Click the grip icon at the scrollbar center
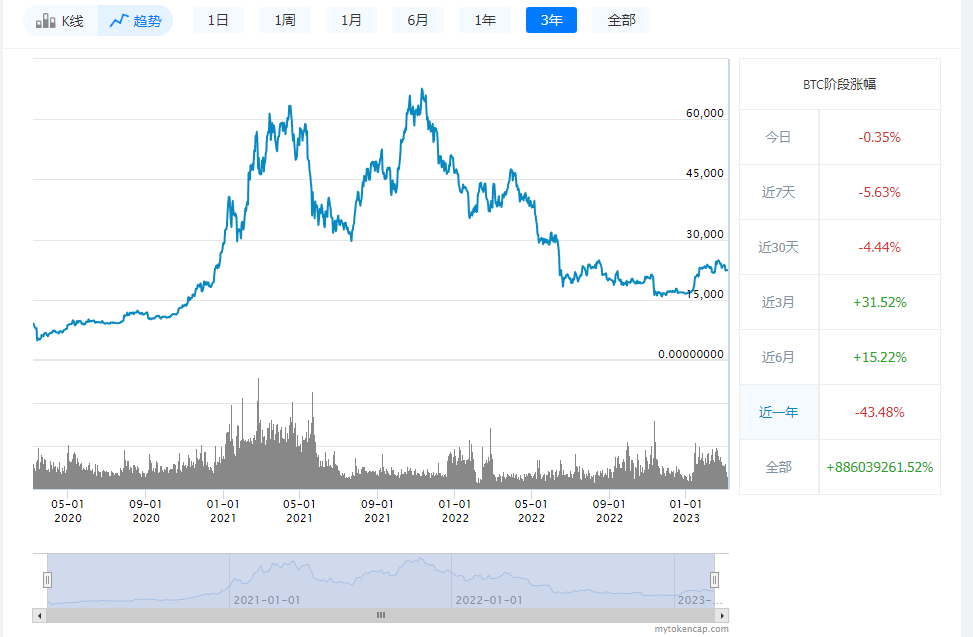The width and height of the screenshot is (973, 637). click(381, 616)
